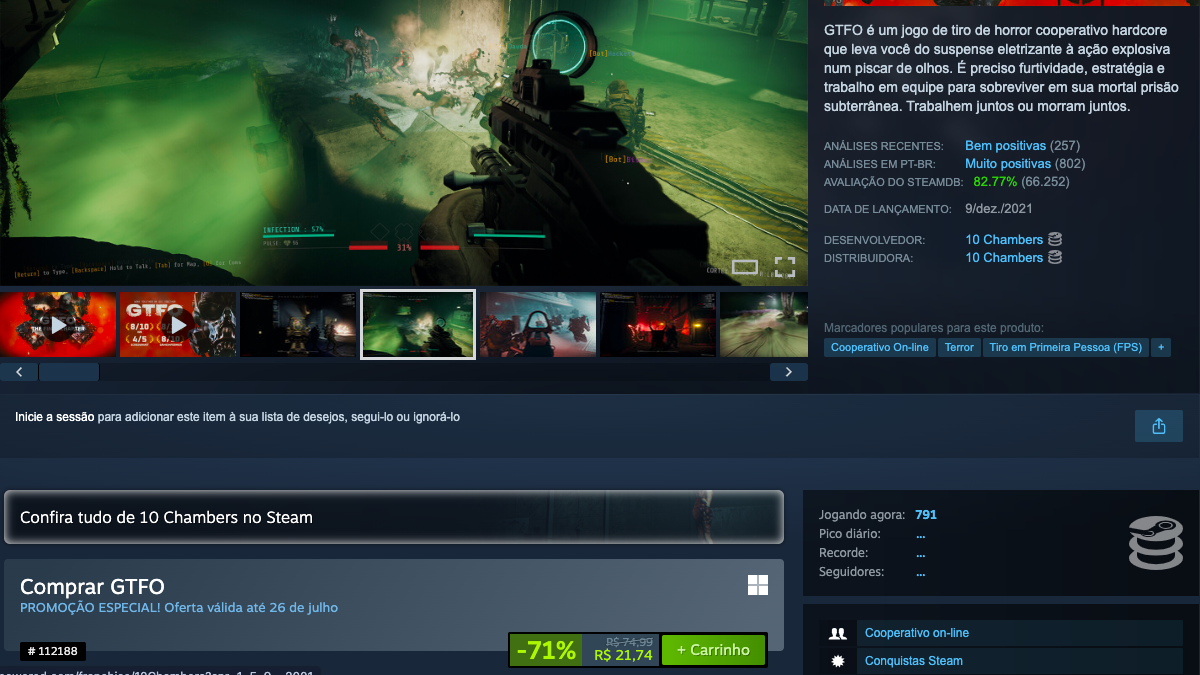
Task: Open the SteamDB icon next to Desenvolvedor
Action: click(1055, 240)
